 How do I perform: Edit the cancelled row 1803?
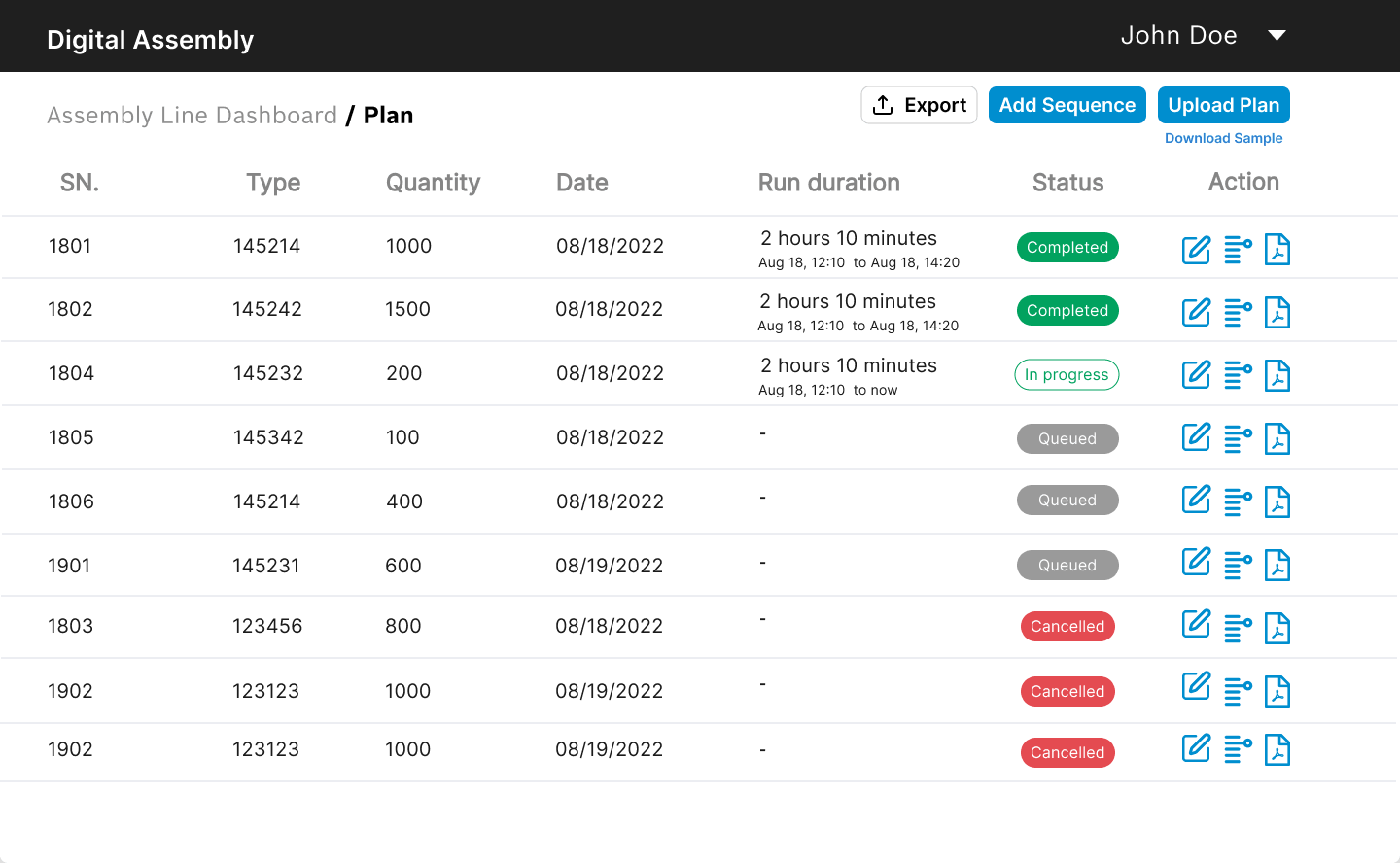[1196, 624]
